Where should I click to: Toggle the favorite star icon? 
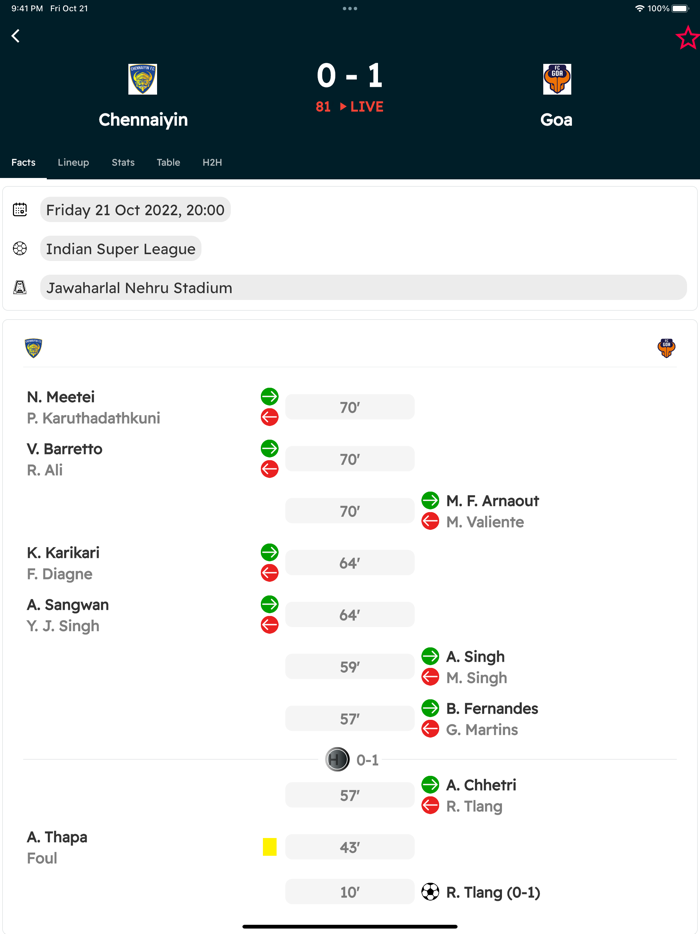[687, 38]
